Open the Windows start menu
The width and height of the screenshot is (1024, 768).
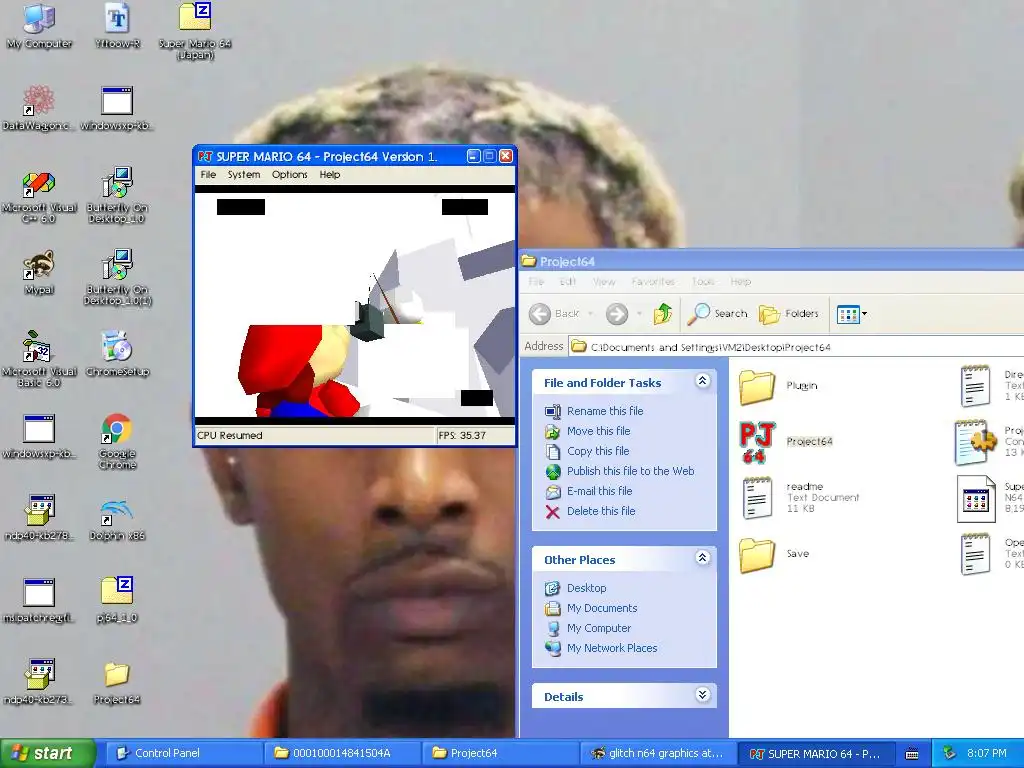pyautogui.click(x=47, y=753)
